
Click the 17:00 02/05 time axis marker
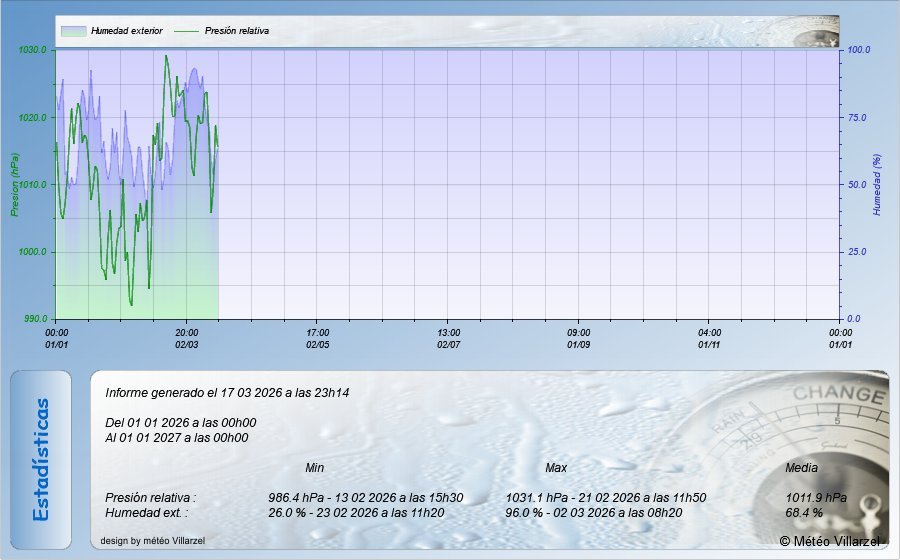click(318, 338)
